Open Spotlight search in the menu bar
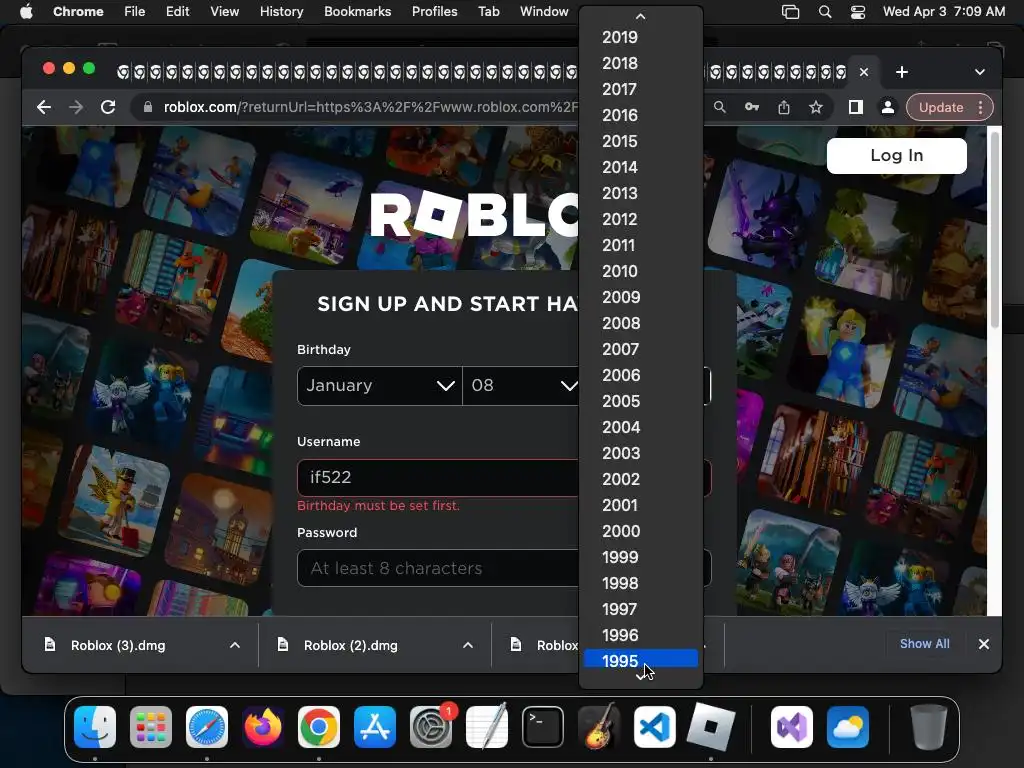Viewport: 1024px width, 768px height. tap(825, 12)
